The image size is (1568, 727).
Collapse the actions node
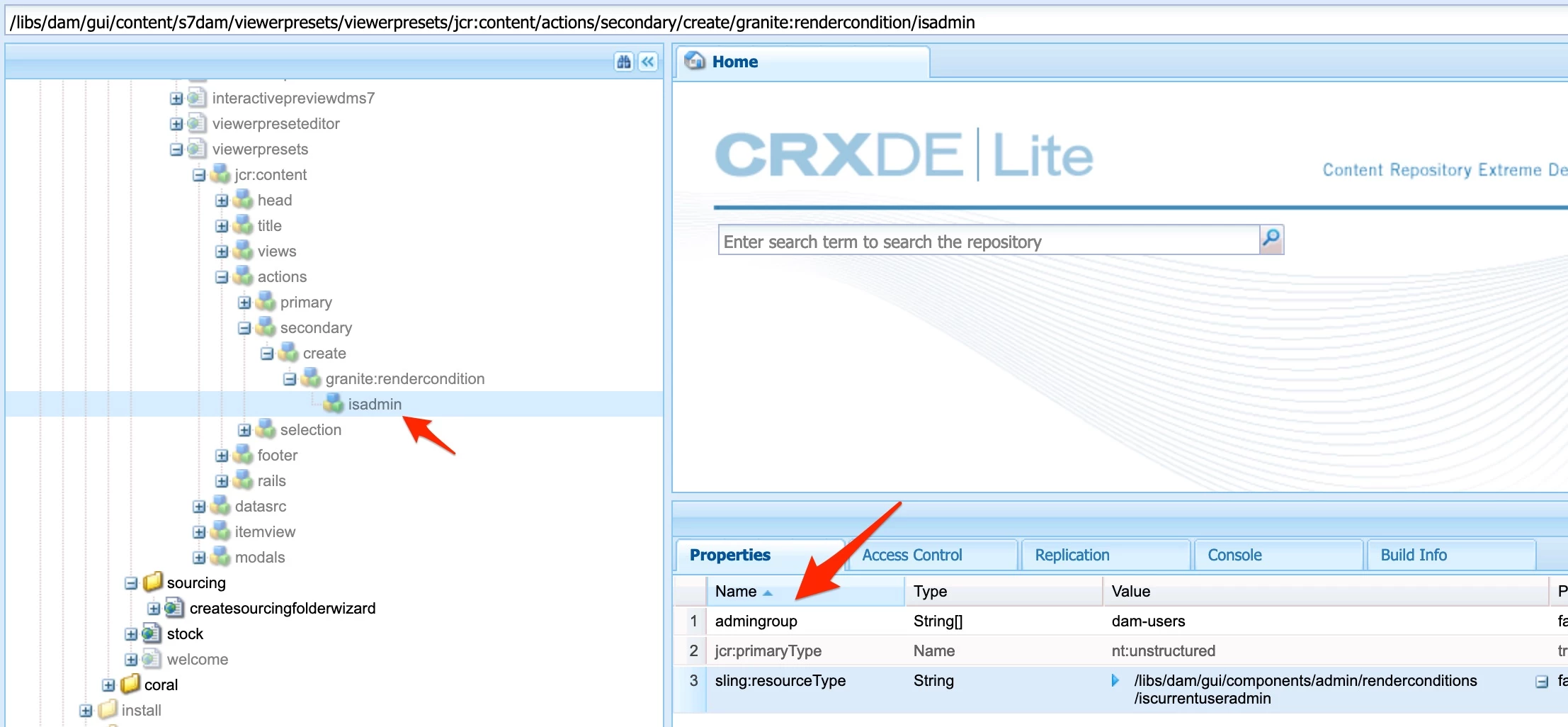[x=222, y=277]
